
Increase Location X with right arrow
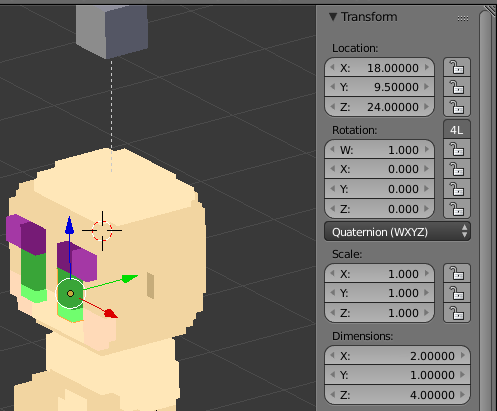(427, 67)
